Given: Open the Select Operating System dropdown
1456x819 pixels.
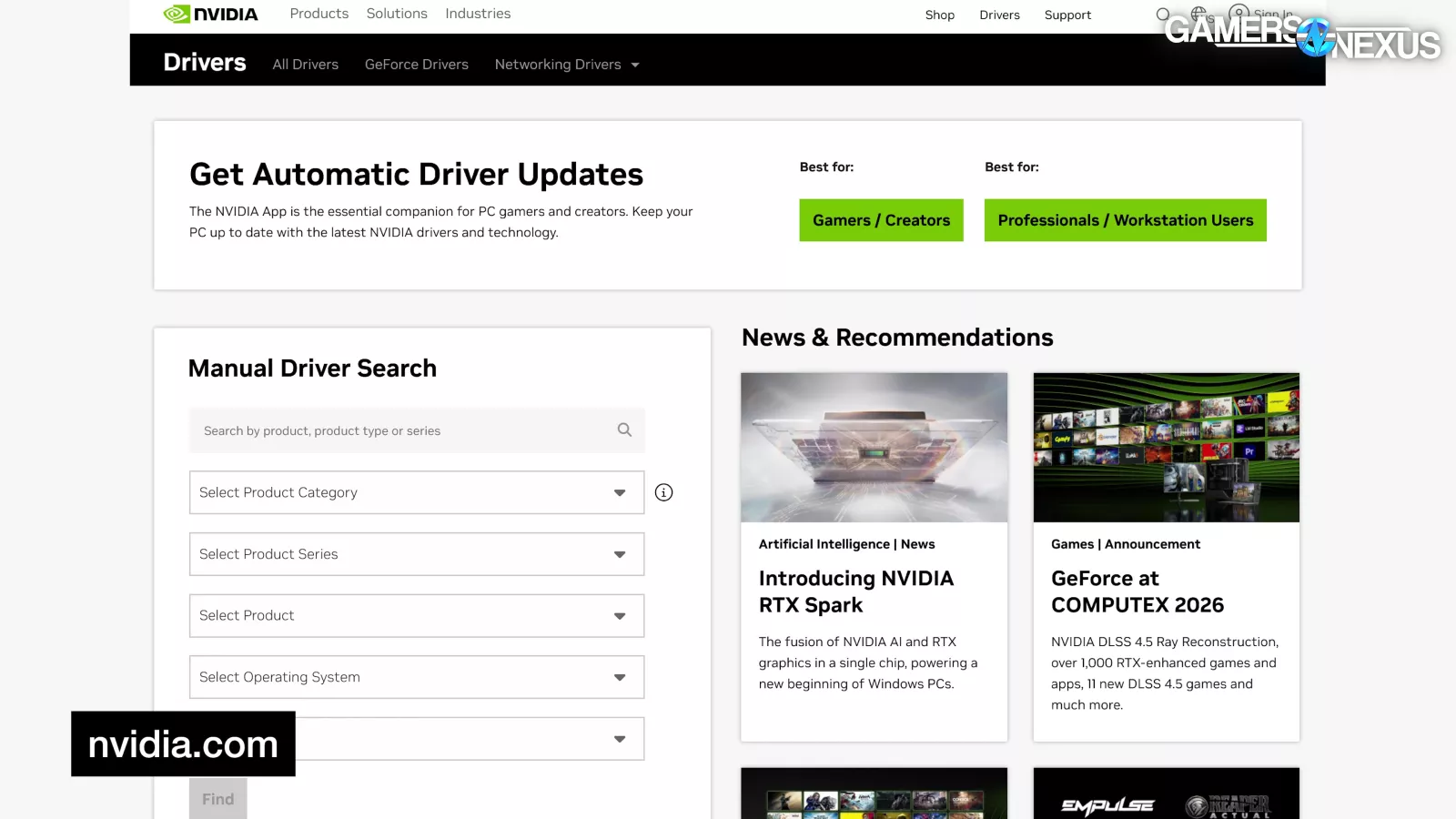Looking at the screenshot, I should pyautogui.click(x=417, y=677).
